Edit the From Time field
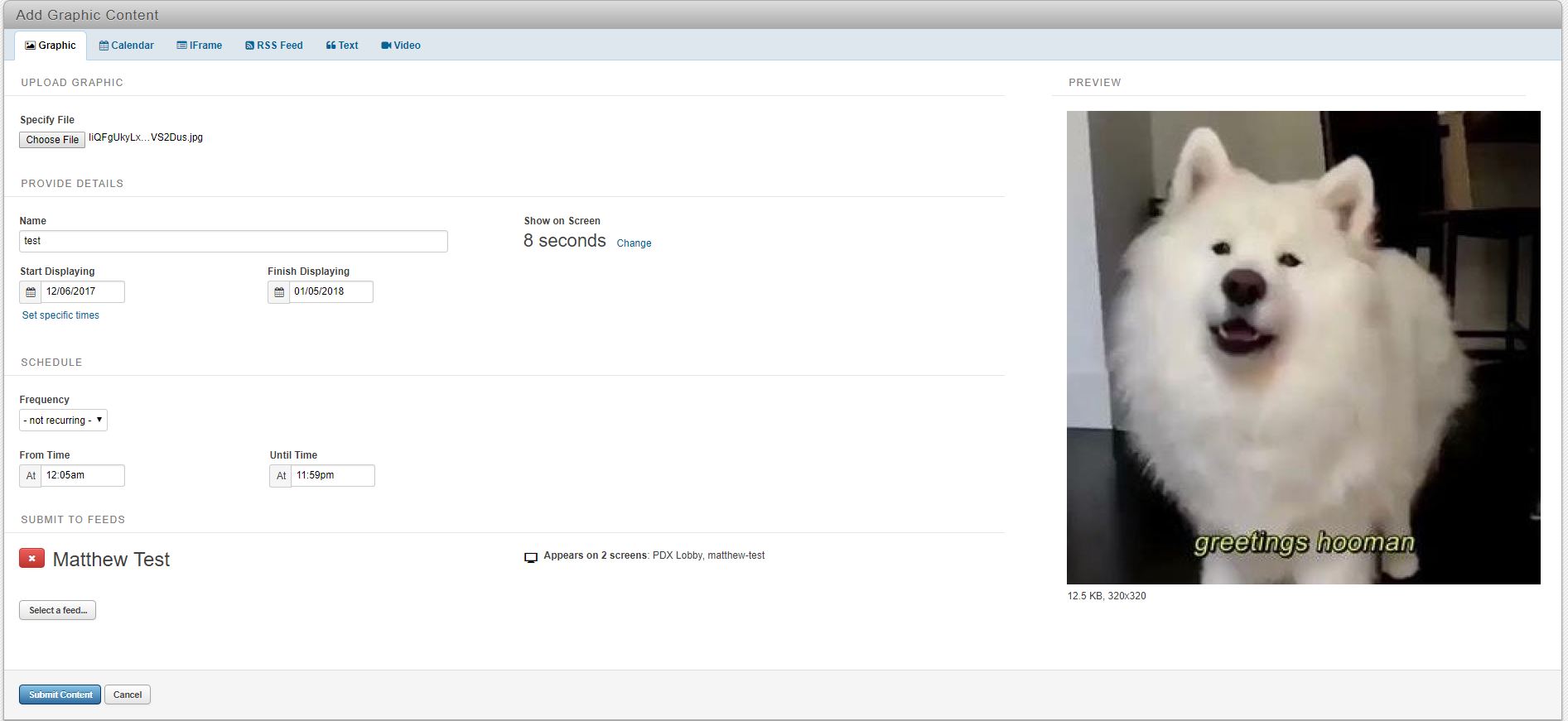Image resolution: width=1568 pixels, height=721 pixels. (83, 476)
